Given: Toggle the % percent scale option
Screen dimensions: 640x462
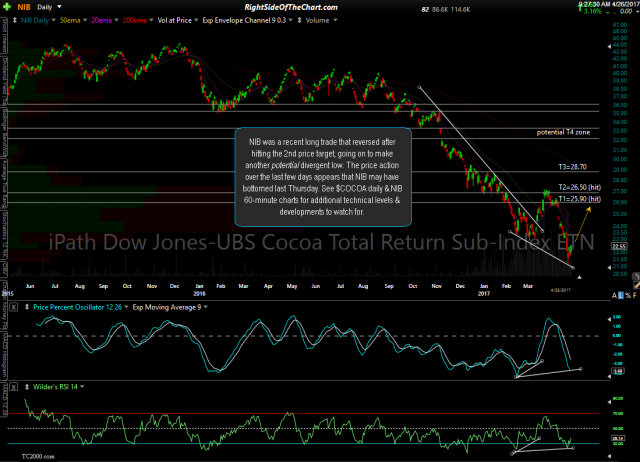Looking at the screenshot, I should [628, 295].
